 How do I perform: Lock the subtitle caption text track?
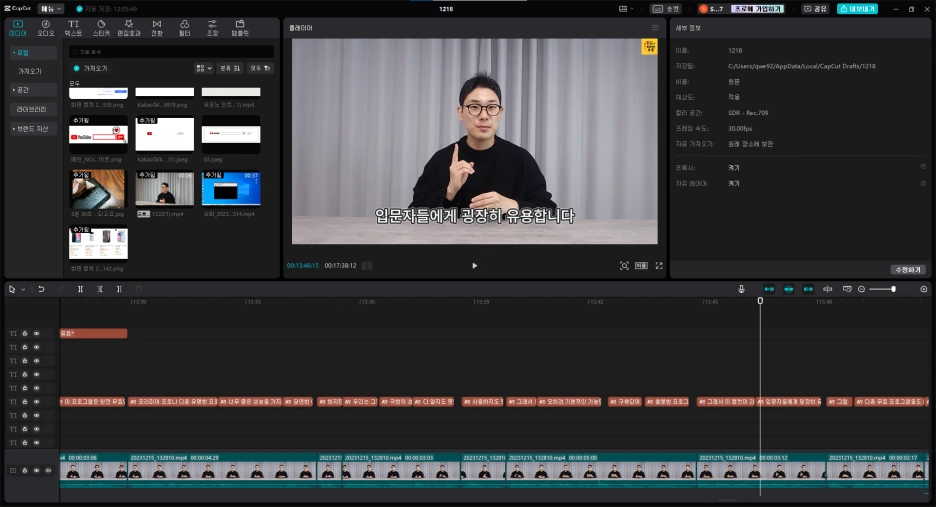coord(24,402)
